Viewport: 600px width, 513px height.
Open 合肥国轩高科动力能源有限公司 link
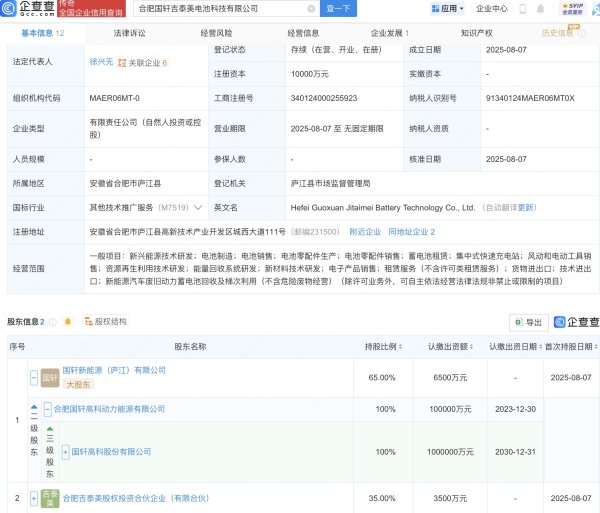[109, 409]
